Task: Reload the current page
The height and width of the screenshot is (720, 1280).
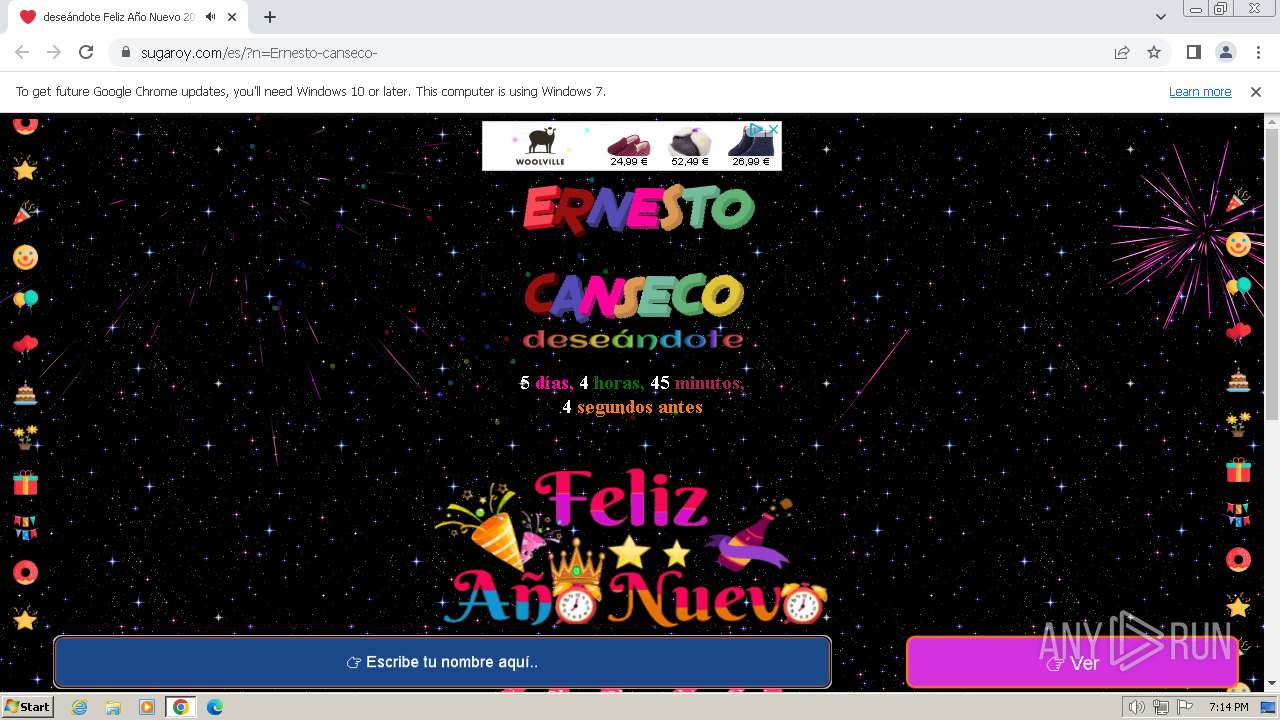Action: click(x=86, y=52)
